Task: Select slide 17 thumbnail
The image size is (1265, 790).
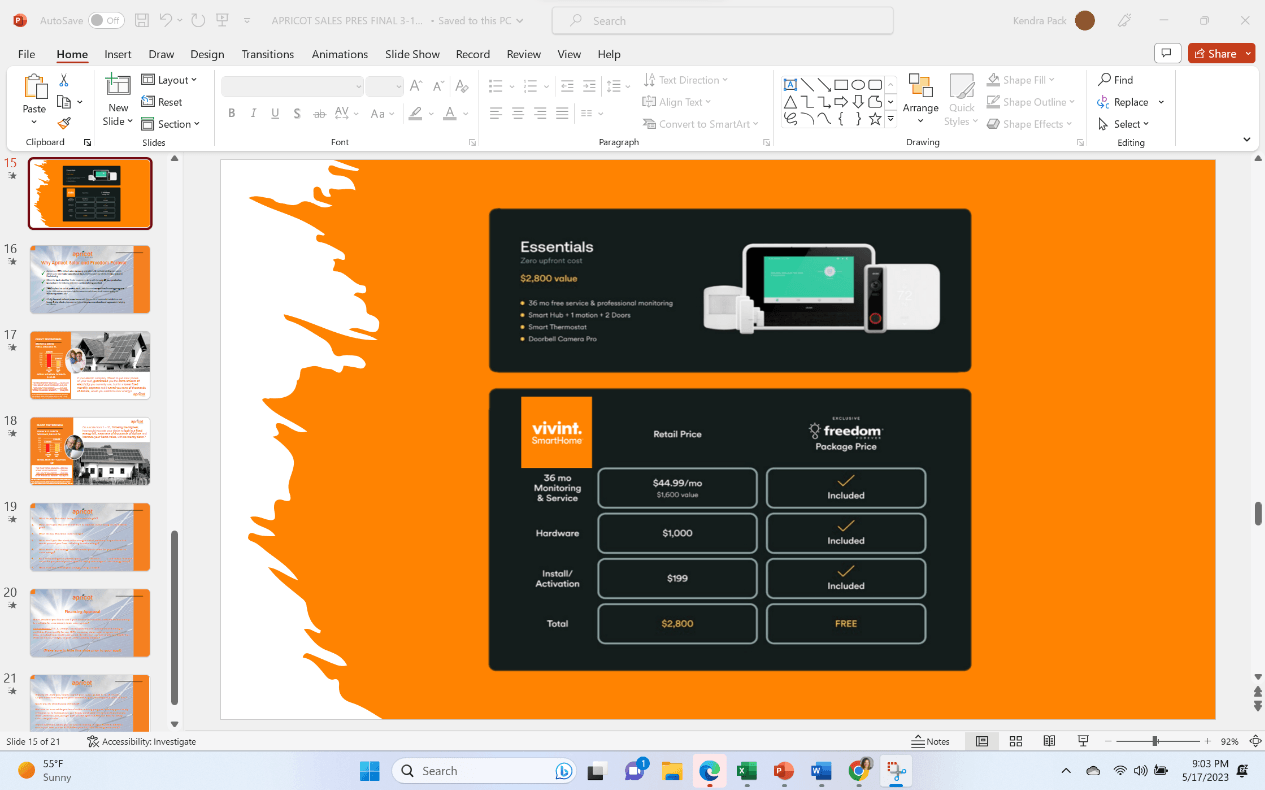Action: (x=90, y=365)
